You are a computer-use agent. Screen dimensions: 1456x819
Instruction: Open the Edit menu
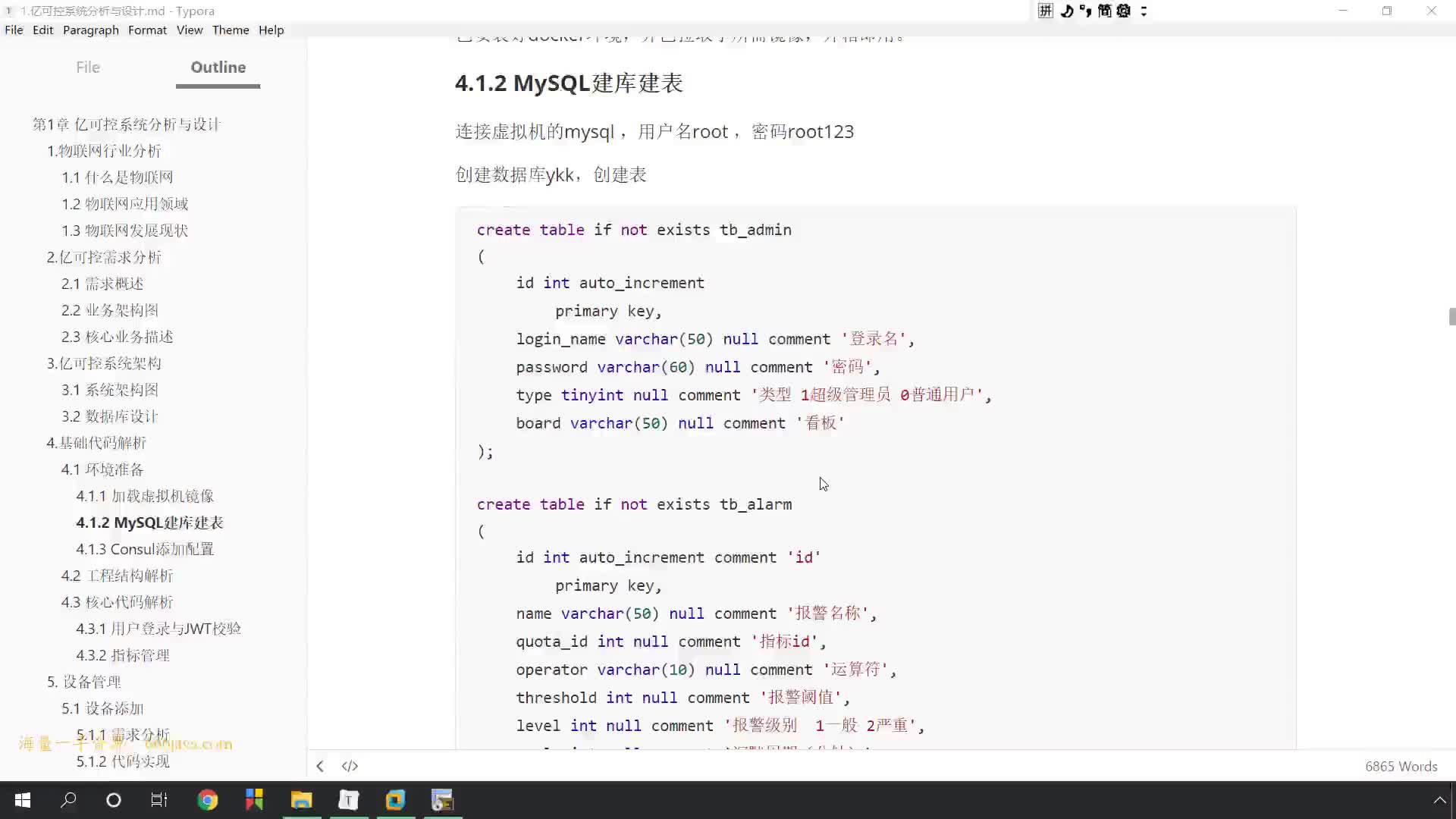point(42,30)
